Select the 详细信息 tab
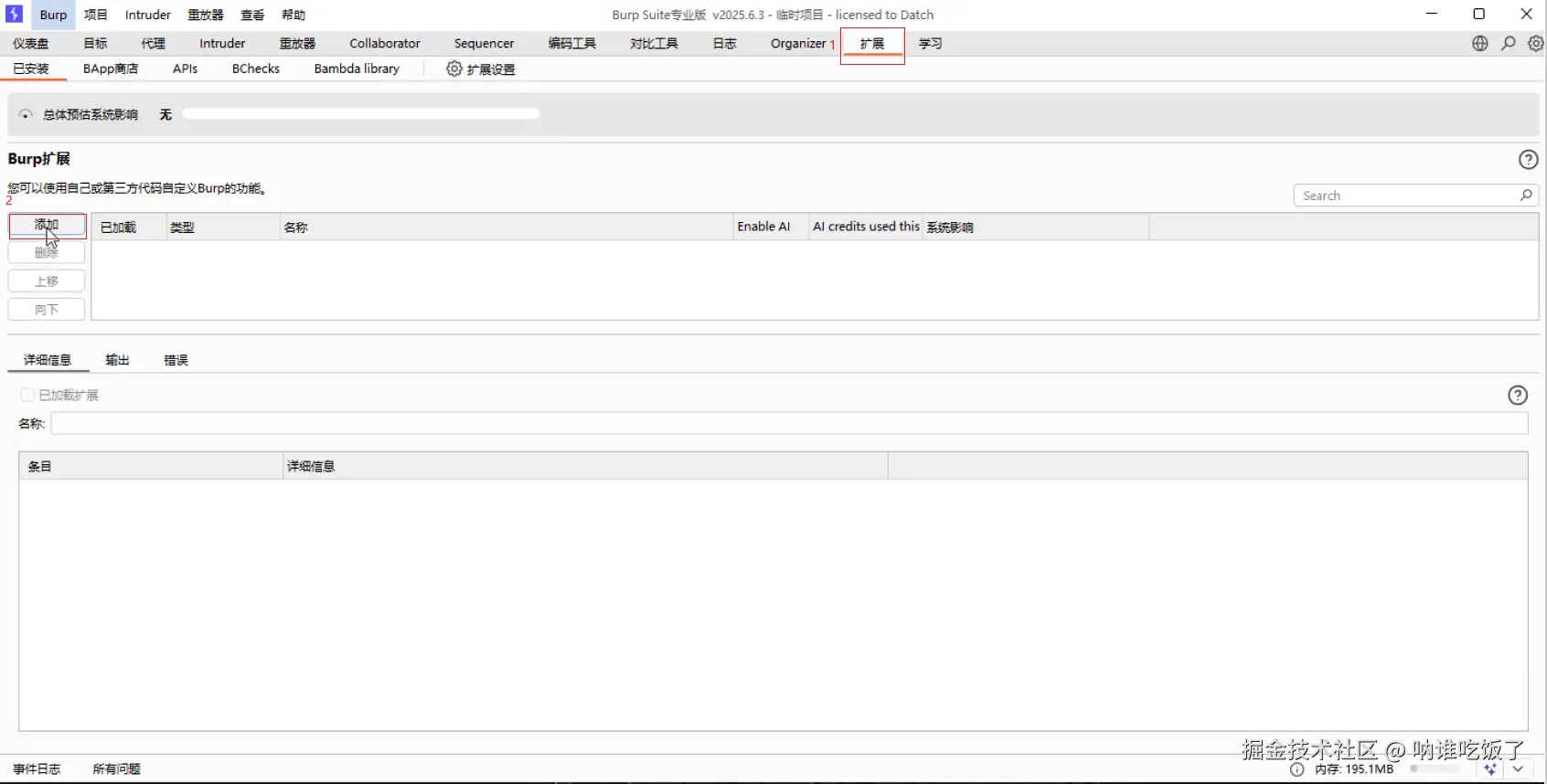The height and width of the screenshot is (784, 1547). coord(48,360)
